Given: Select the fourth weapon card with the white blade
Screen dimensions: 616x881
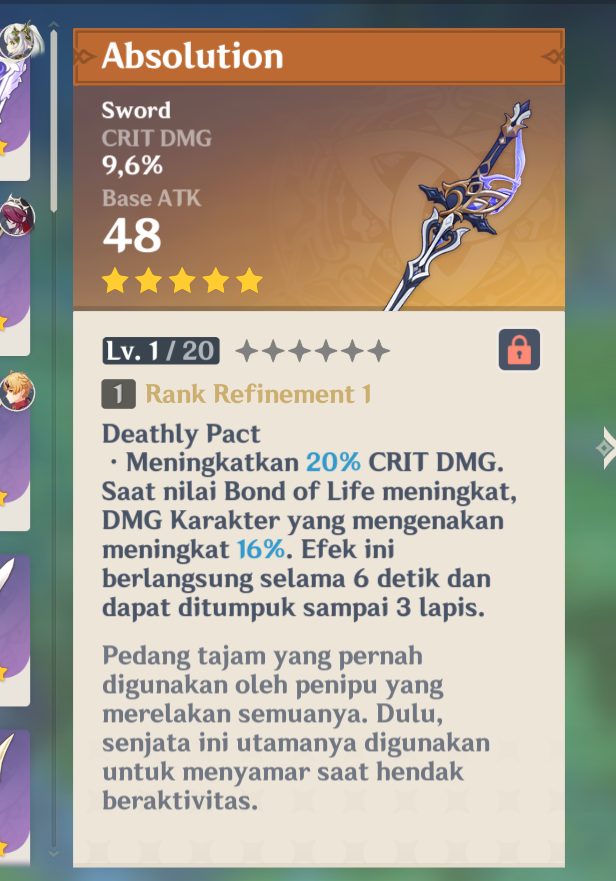Looking at the screenshot, I should [x=15, y=629].
